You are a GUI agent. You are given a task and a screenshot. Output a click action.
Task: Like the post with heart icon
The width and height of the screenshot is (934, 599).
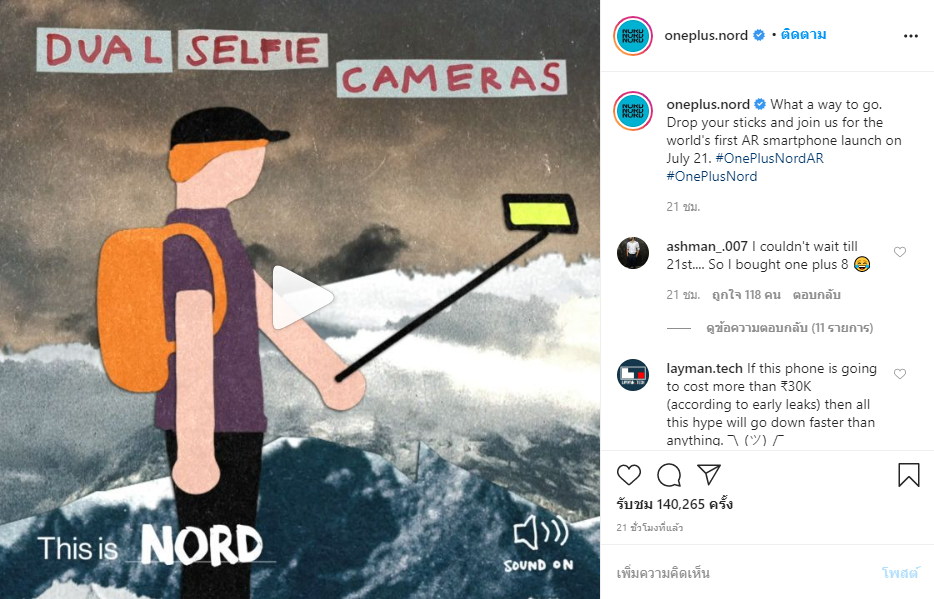tap(628, 475)
